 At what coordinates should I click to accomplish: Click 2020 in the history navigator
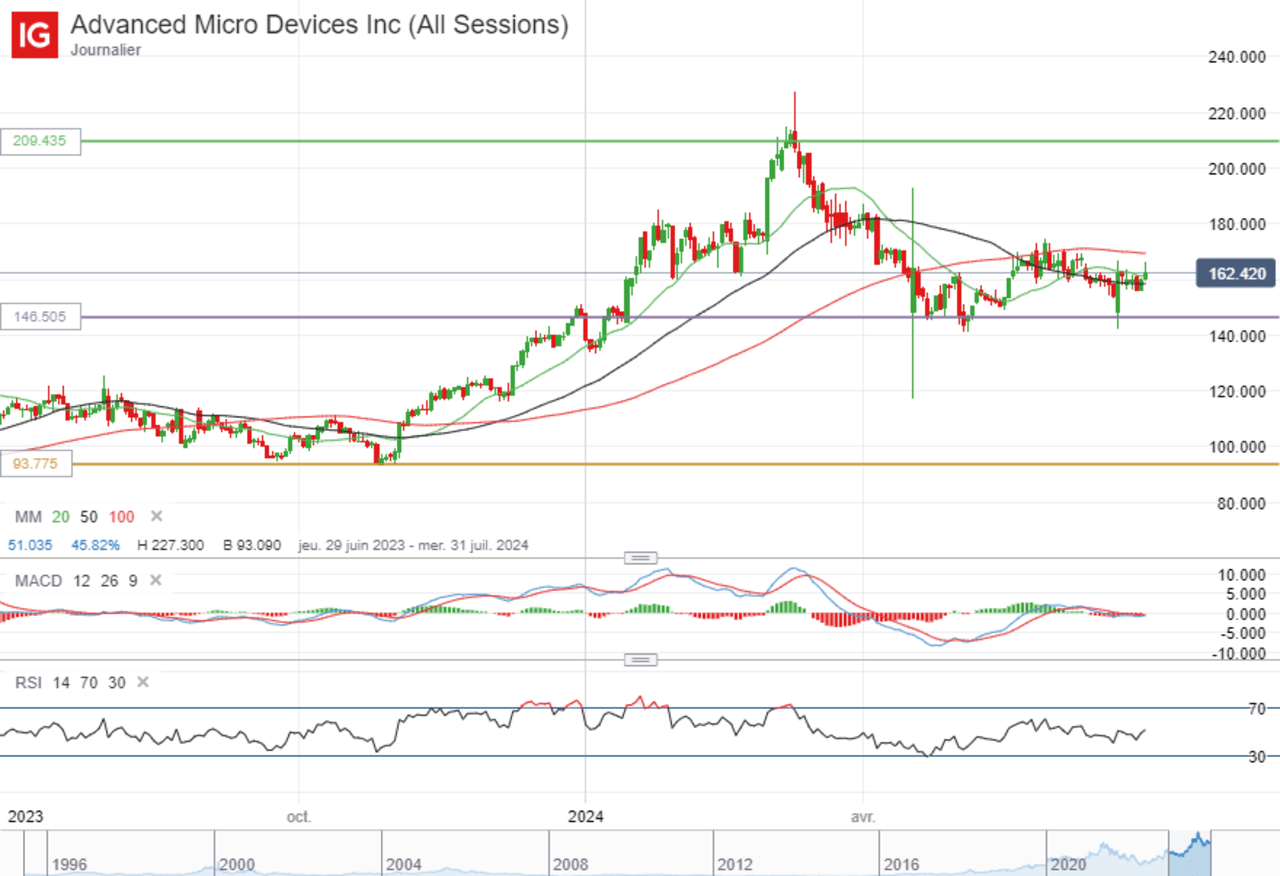point(1069,863)
